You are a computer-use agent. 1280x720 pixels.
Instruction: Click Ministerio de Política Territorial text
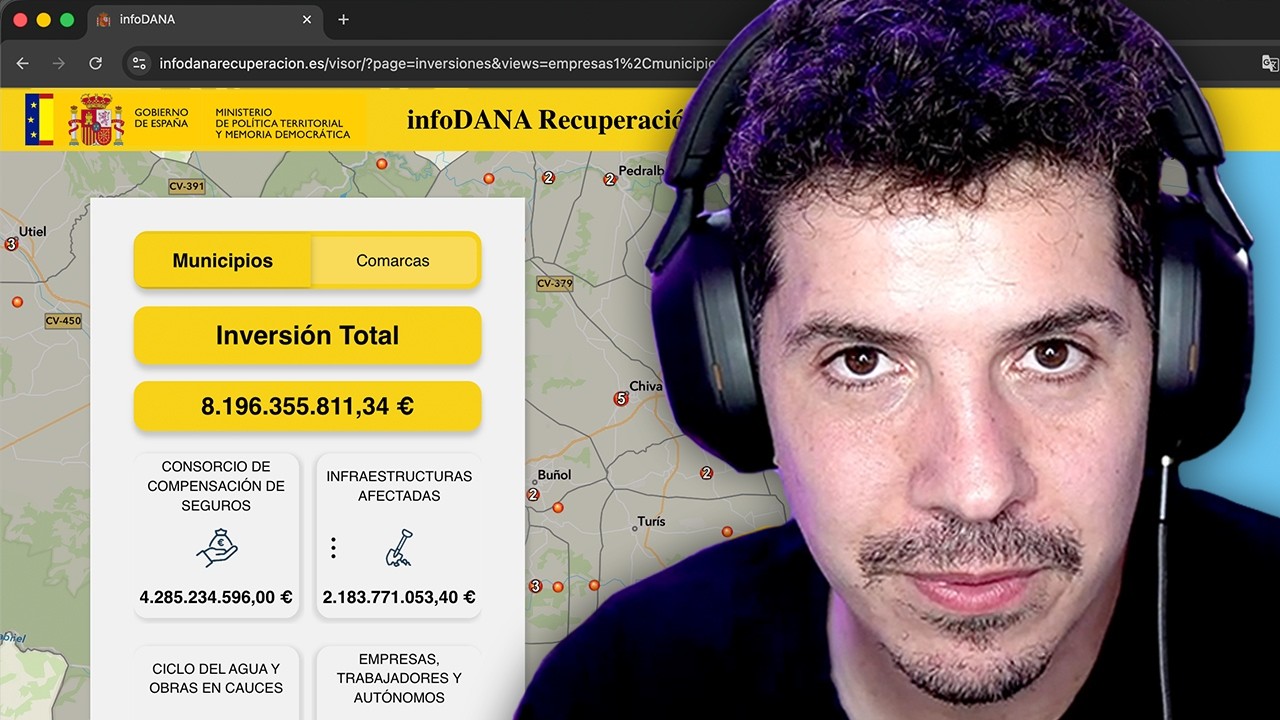coord(283,124)
